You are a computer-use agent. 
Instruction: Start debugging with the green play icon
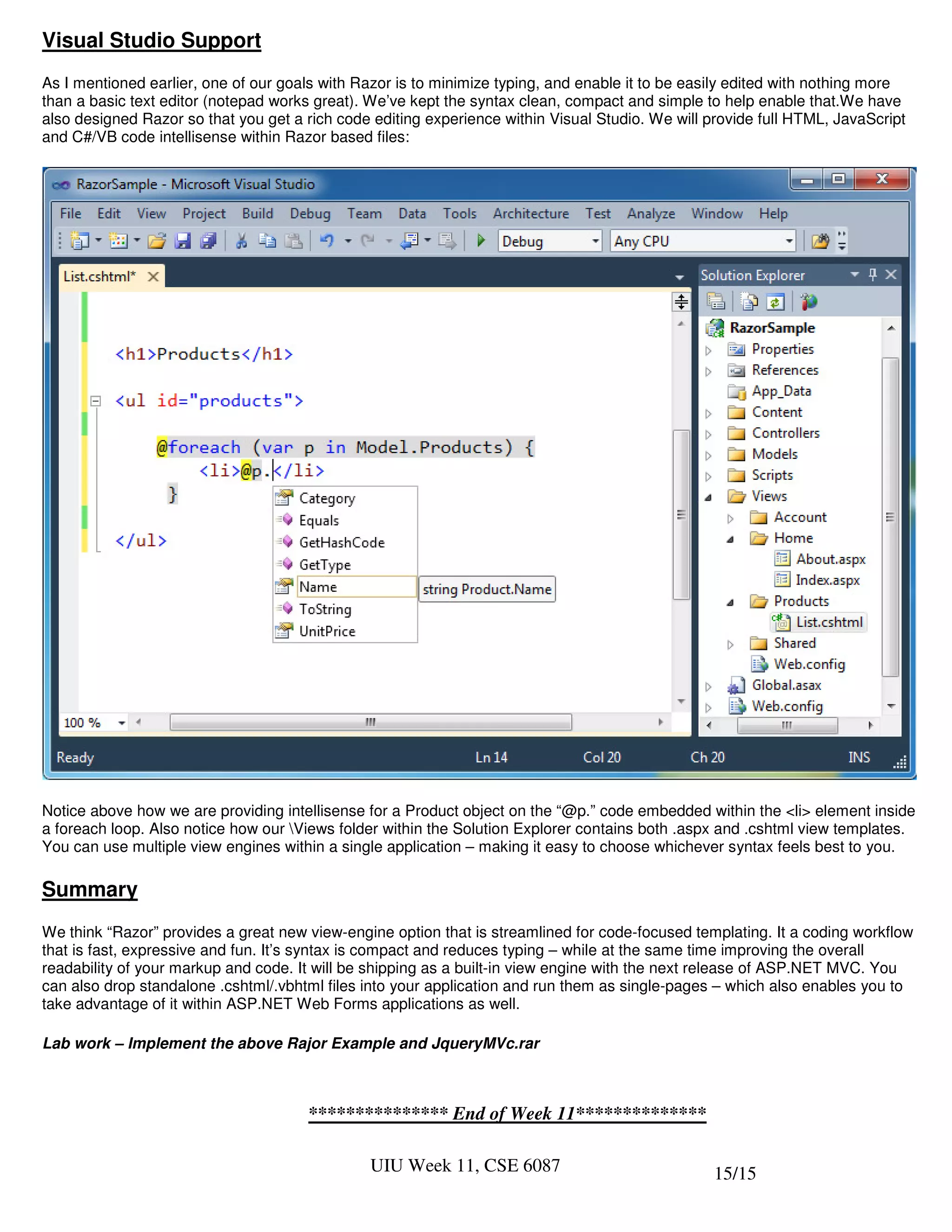[481, 241]
